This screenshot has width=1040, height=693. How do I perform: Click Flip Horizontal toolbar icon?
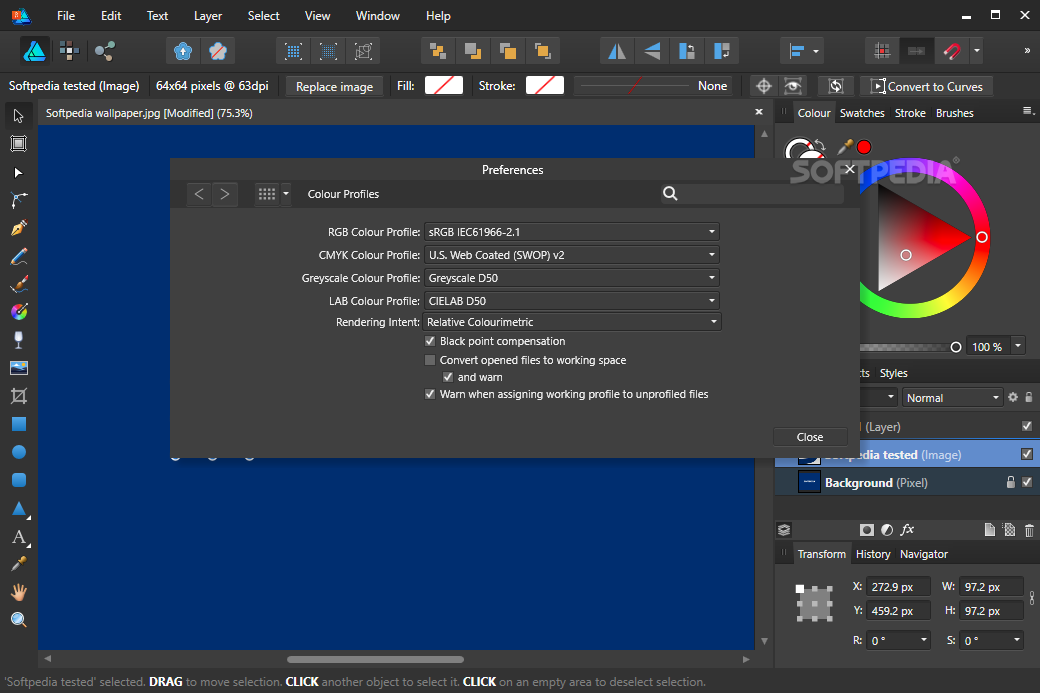617,51
